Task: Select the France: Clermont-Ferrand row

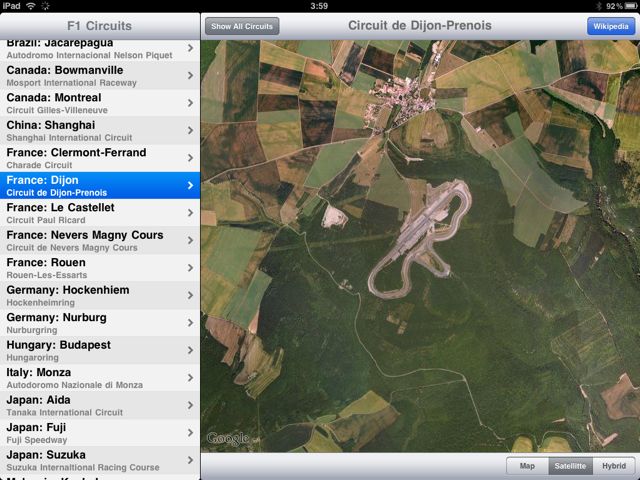Action: (x=100, y=158)
